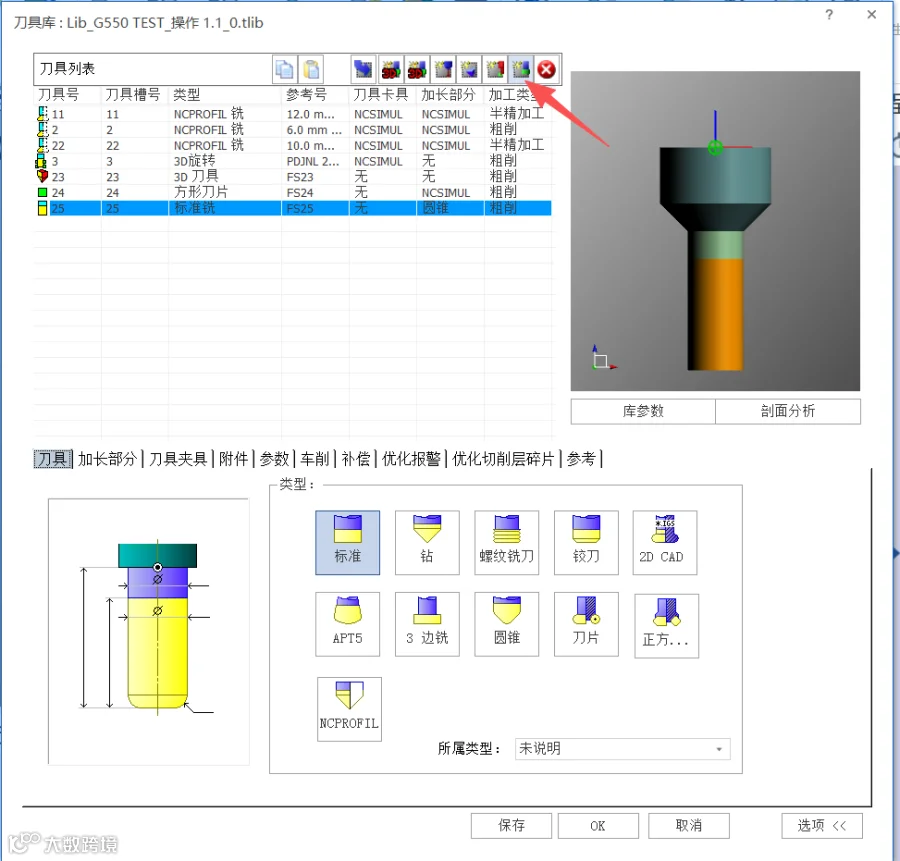The image size is (900, 861).
Task: Open the 刀具夹具 tab
Action: tap(177, 459)
